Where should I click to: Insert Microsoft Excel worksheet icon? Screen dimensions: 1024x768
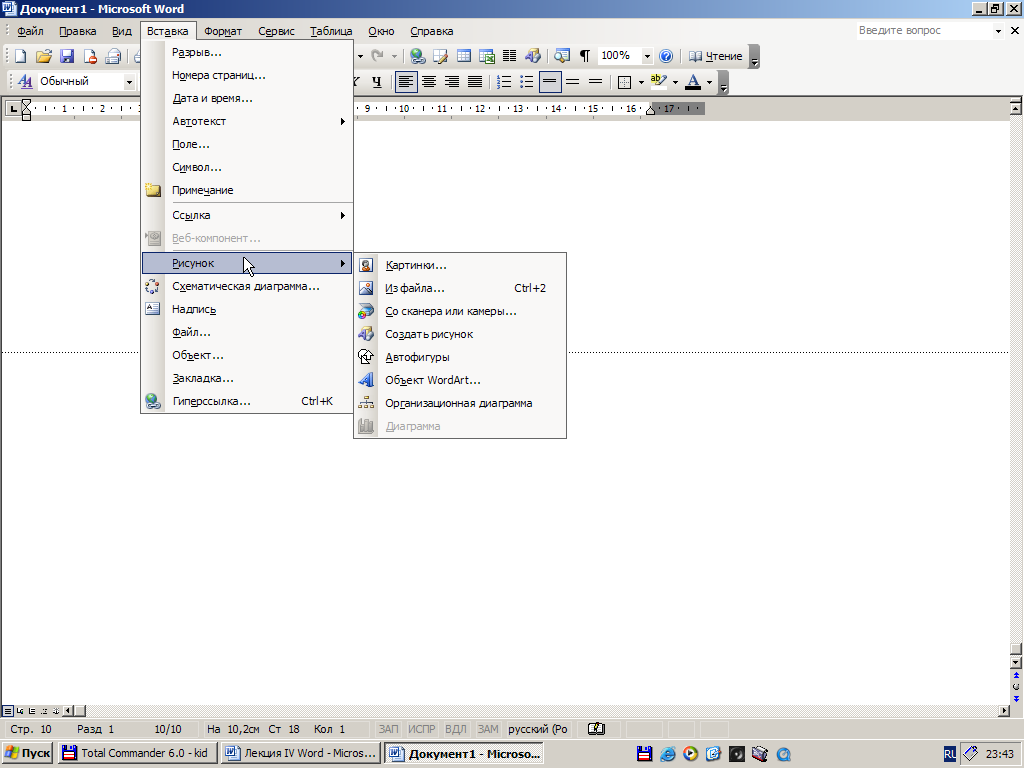(487, 56)
